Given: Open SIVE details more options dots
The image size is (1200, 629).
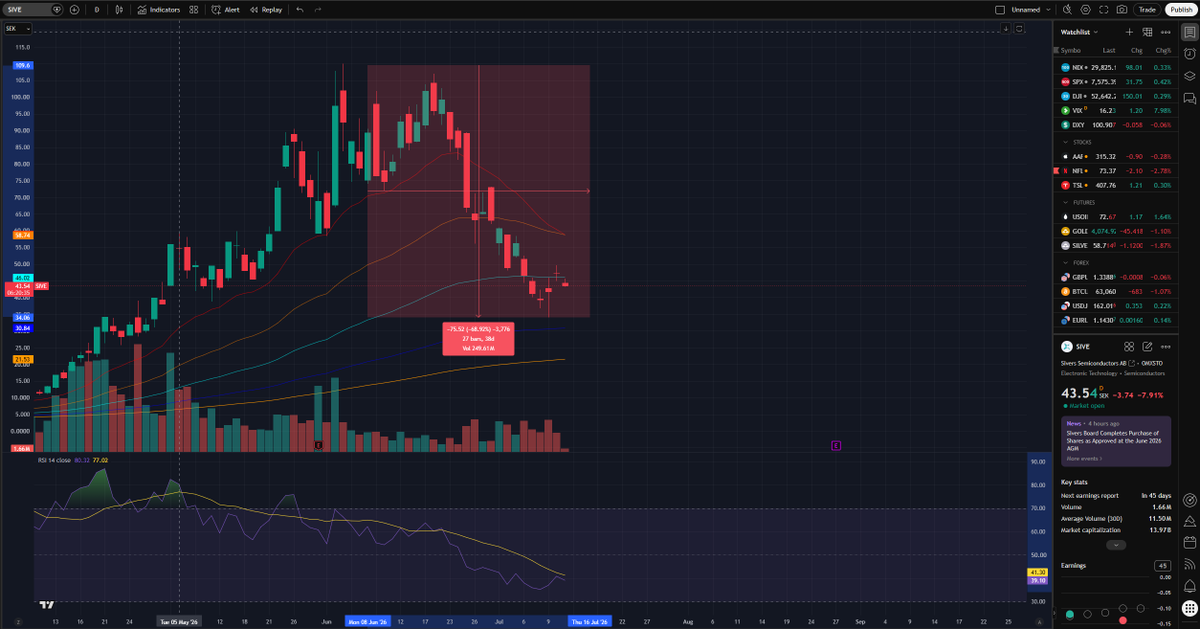Looking at the screenshot, I should (x=1165, y=346).
